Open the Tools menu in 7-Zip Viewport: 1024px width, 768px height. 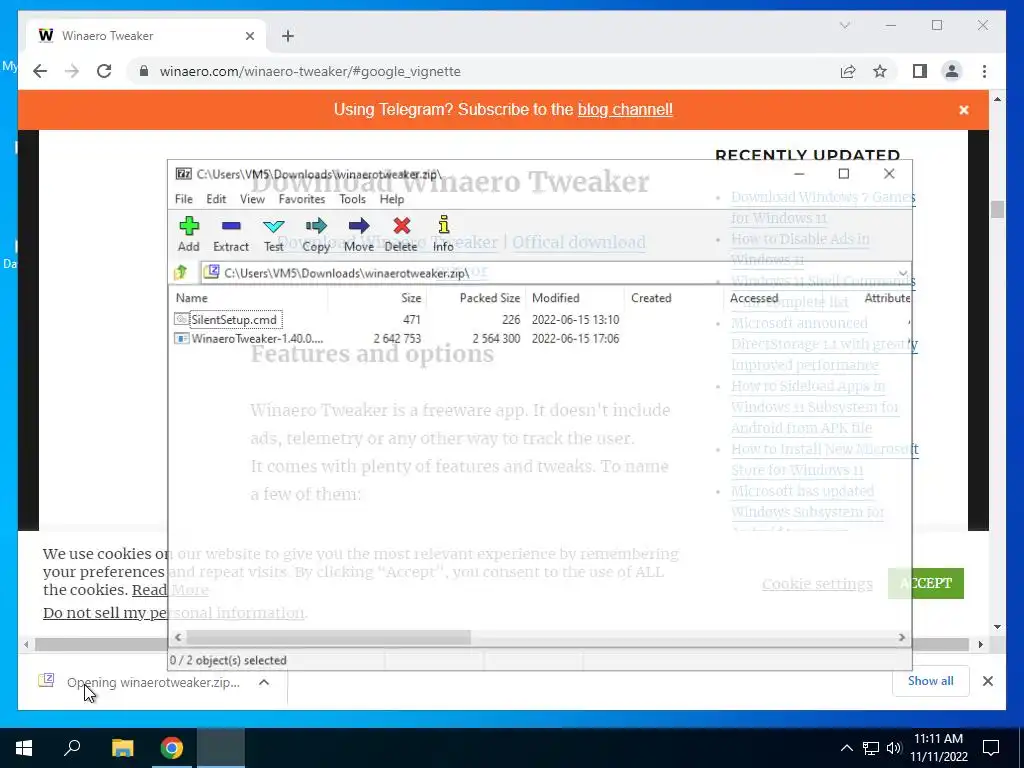pos(352,199)
